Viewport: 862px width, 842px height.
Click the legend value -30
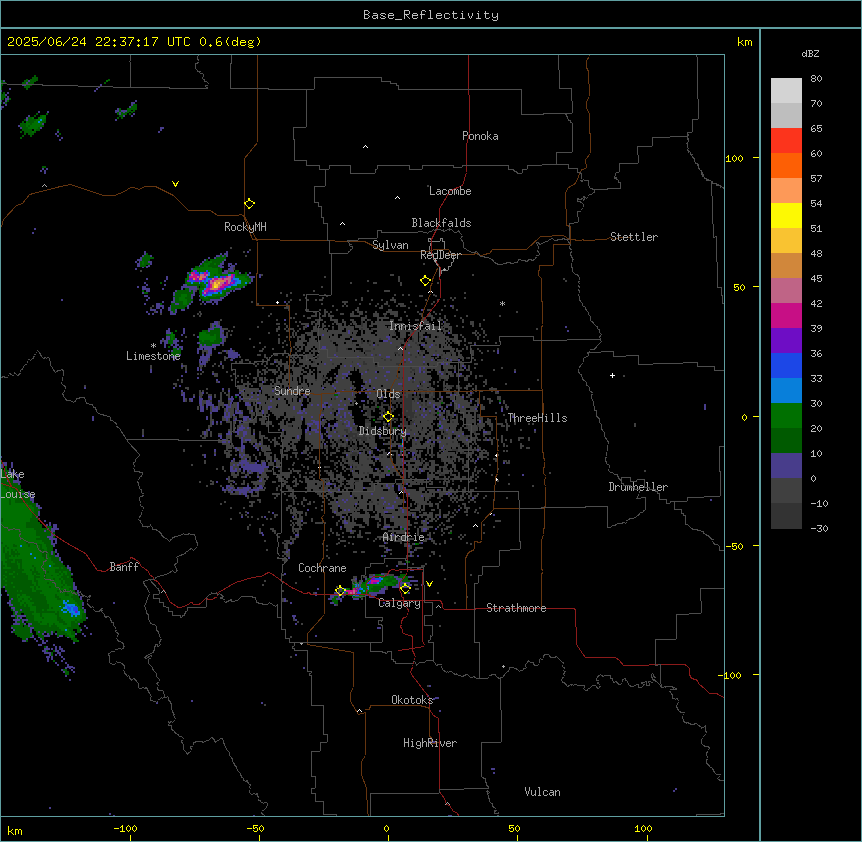(x=819, y=528)
